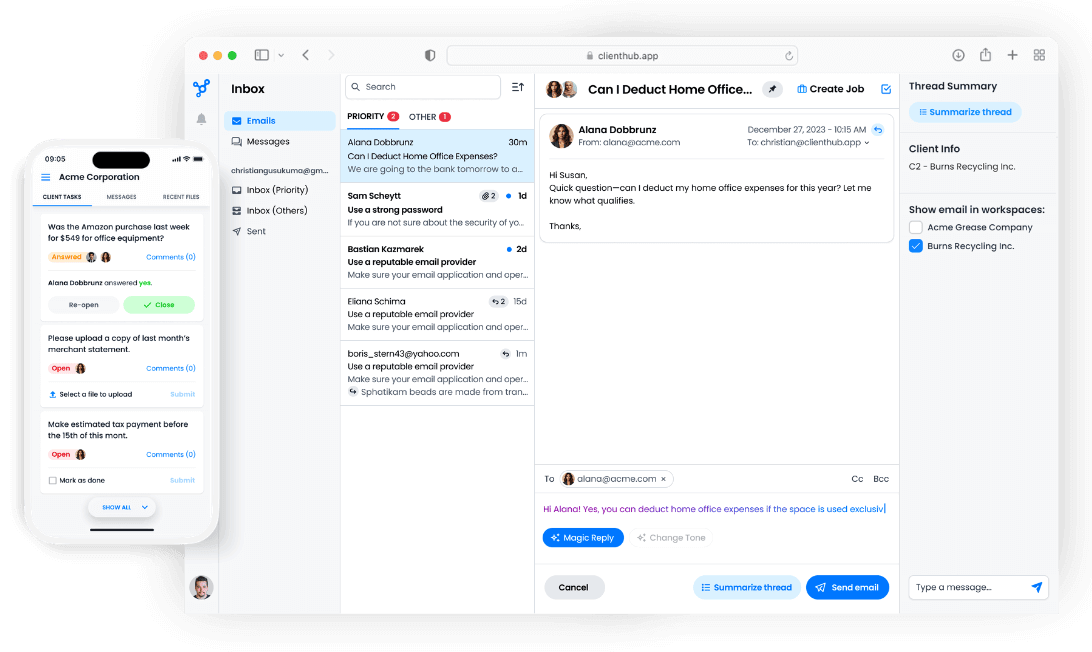Switch to MESSAGES tab on phone
Screen dimensions: 1092x652
click(x=121, y=197)
